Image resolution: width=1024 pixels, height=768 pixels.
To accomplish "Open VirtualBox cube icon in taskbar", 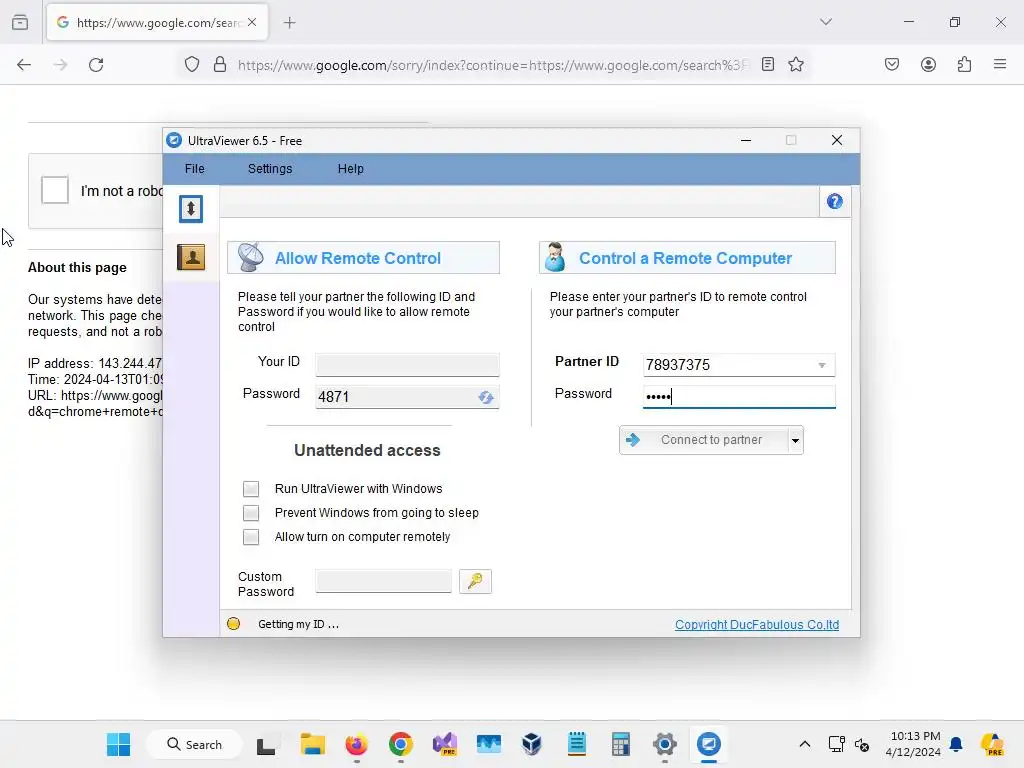I will pyautogui.click(x=532, y=744).
